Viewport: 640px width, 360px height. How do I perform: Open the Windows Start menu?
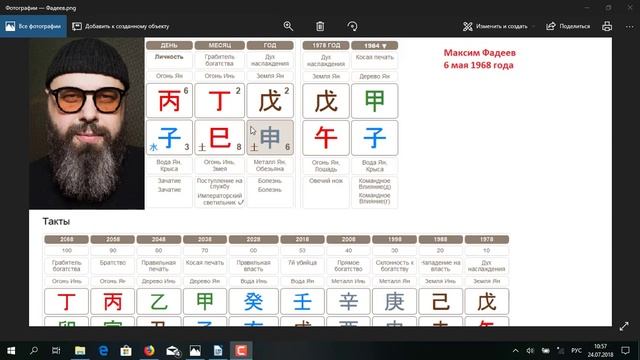11,351
